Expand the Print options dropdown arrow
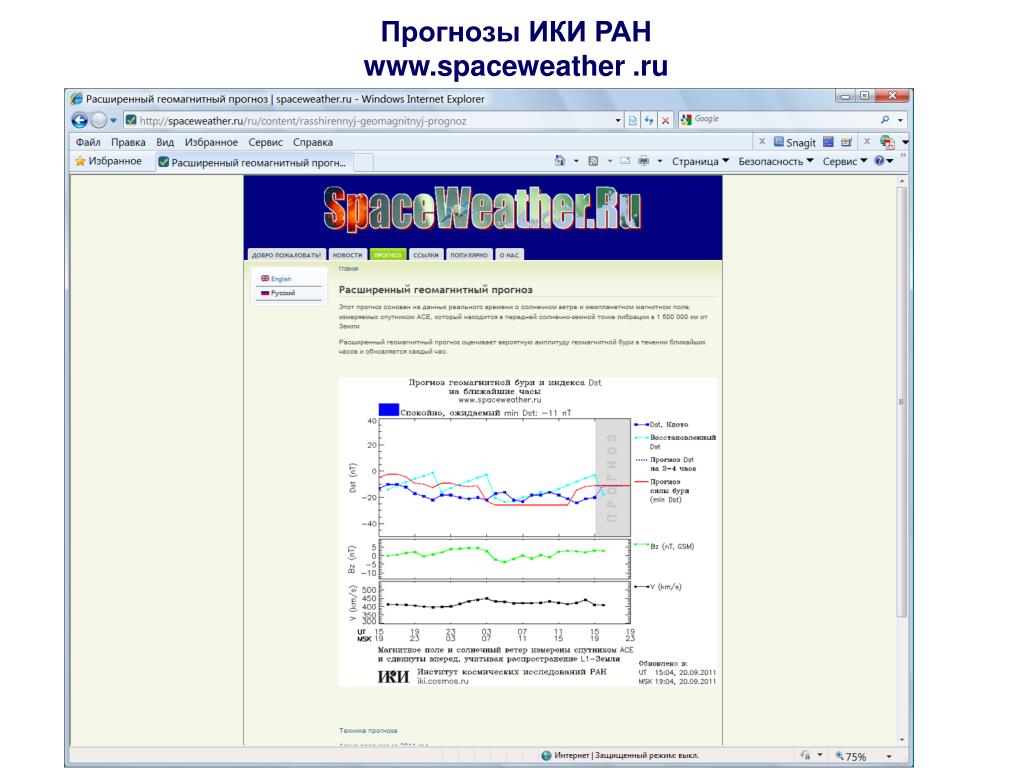 pyautogui.click(x=660, y=161)
